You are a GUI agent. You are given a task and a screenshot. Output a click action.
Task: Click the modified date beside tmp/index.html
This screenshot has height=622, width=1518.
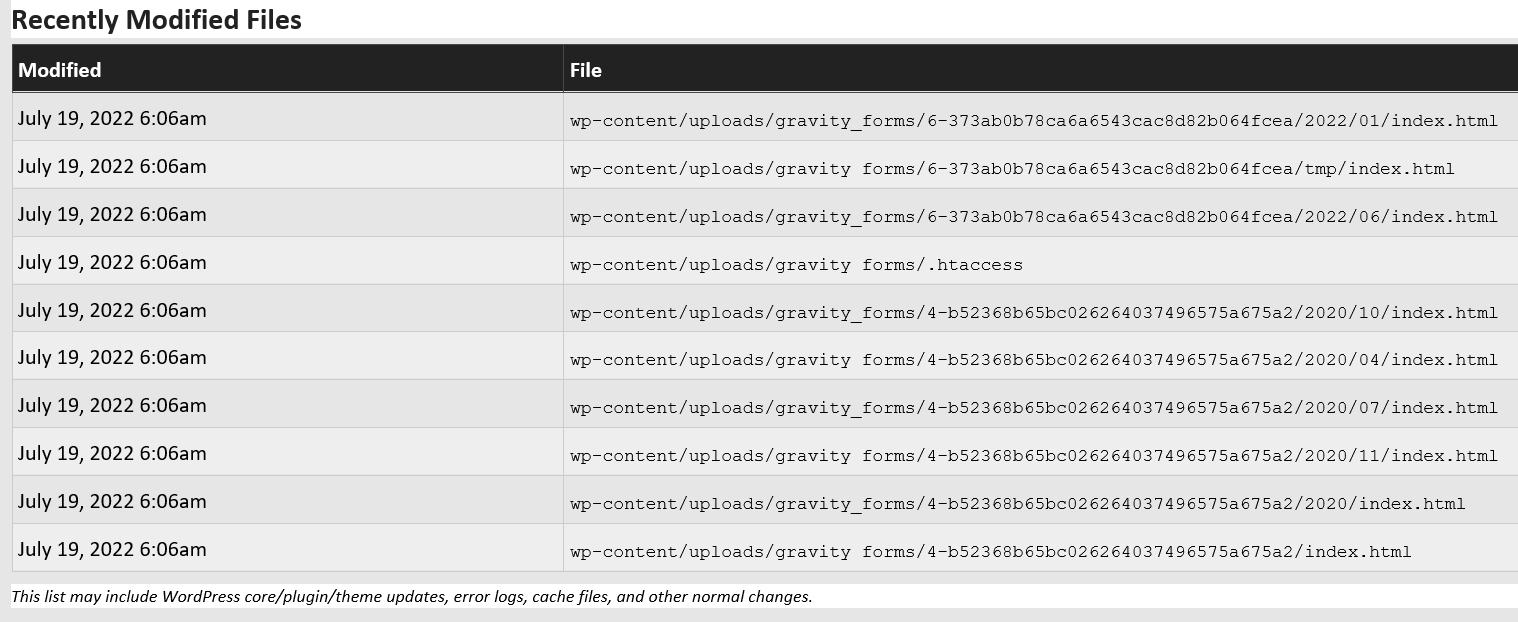click(112, 167)
